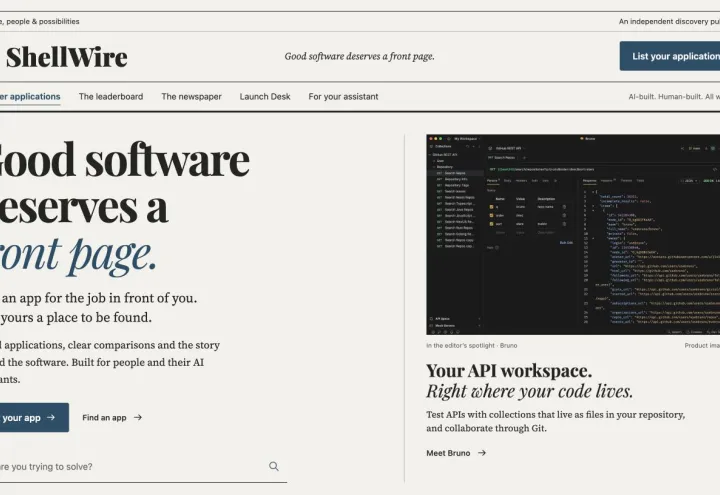
Task: Go to The newspaper section
Action: (191, 96)
